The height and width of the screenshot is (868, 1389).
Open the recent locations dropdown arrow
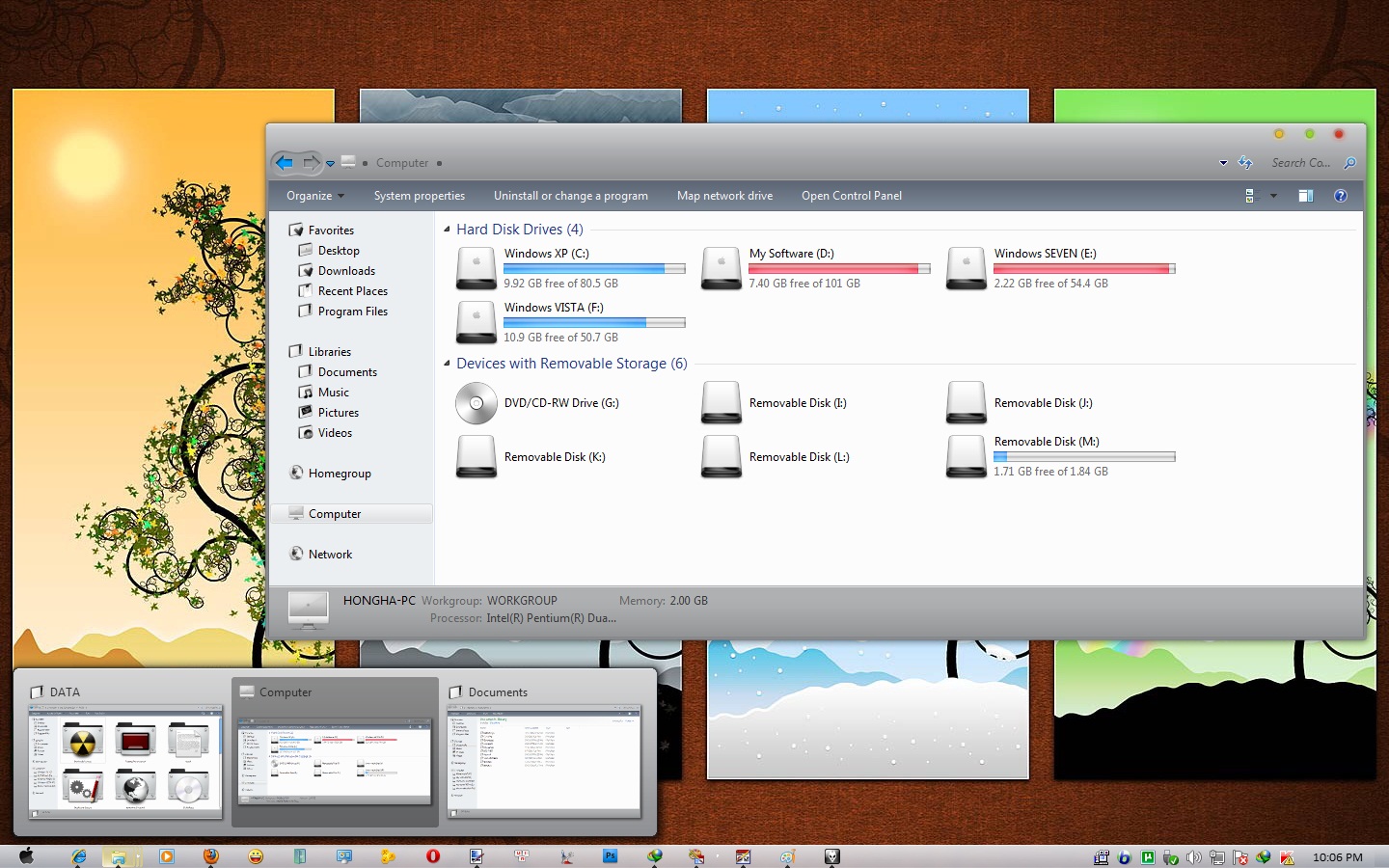point(330,164)
